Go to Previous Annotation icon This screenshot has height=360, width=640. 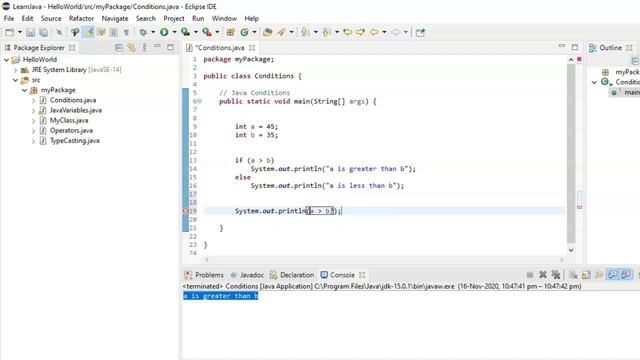[x=326, y=32]
